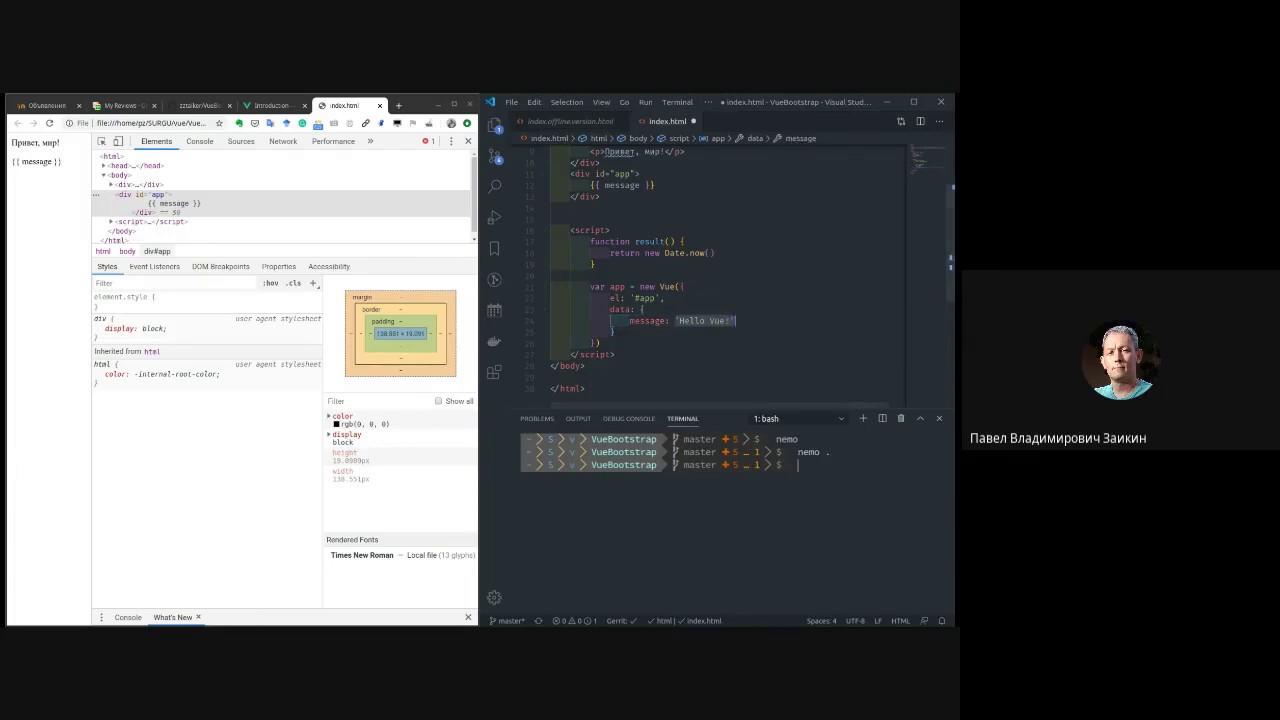Screen dimensions: 1280x720
Task: Open the Terminal menu in VS Code
Action: point(677,102)
